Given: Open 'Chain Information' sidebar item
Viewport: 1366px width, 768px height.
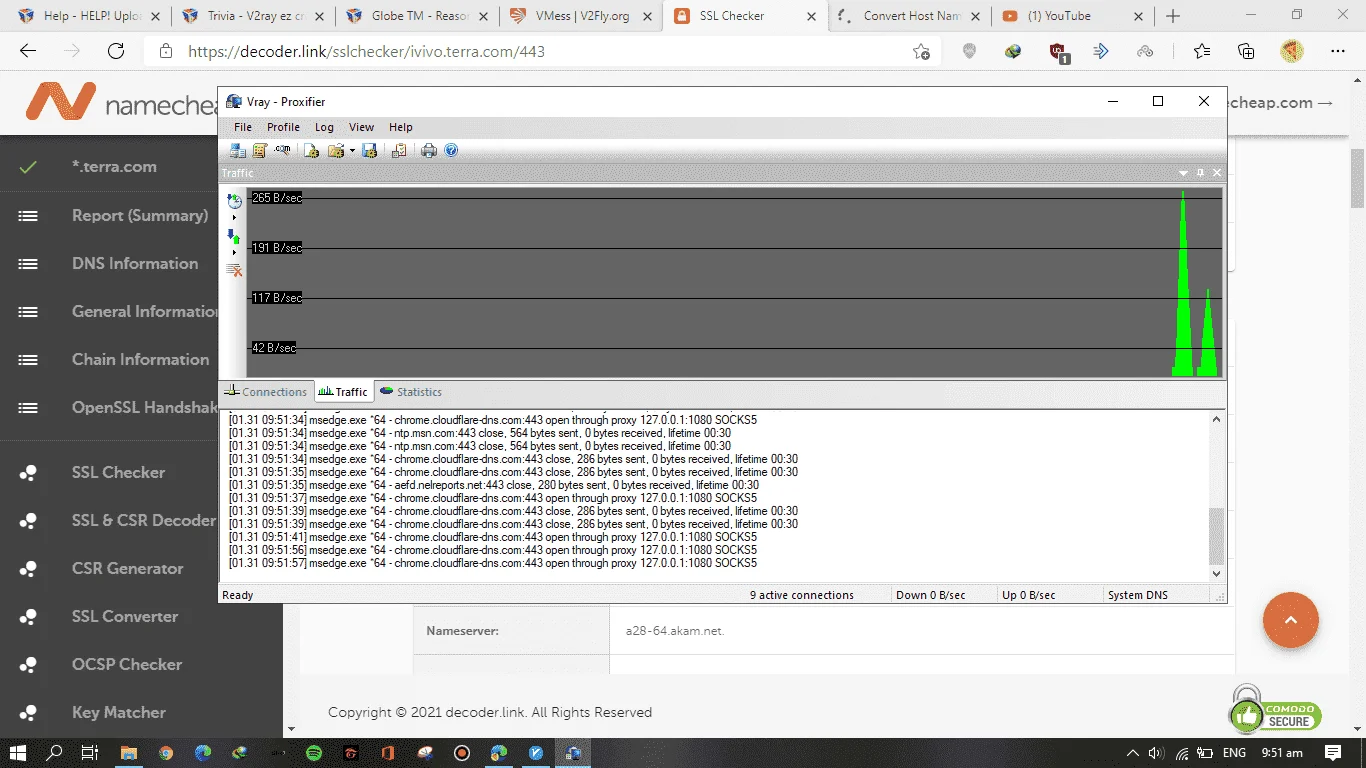Looking at the screenshot, I should [x=140, y=359].
